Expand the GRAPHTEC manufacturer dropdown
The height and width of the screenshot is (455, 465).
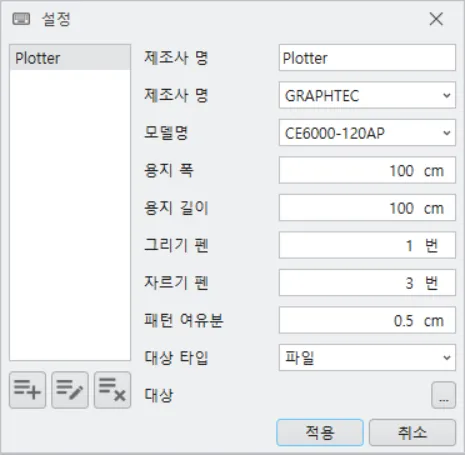click(367, 95)
